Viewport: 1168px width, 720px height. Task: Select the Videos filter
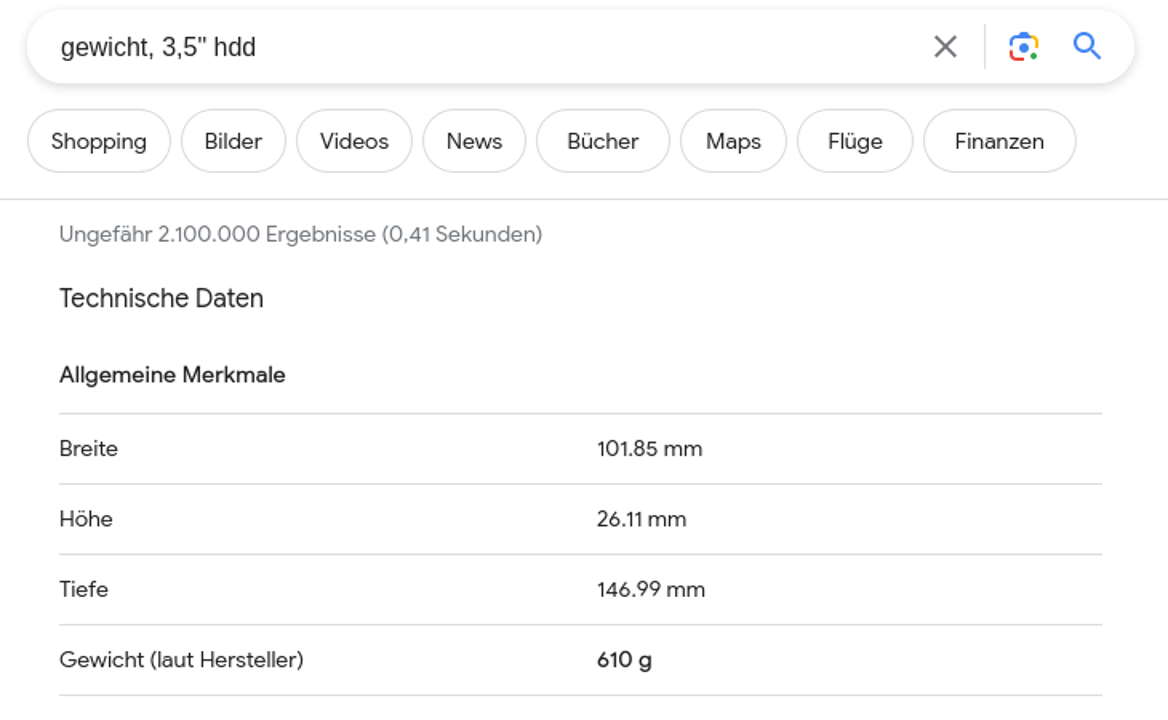pos(353,141)
